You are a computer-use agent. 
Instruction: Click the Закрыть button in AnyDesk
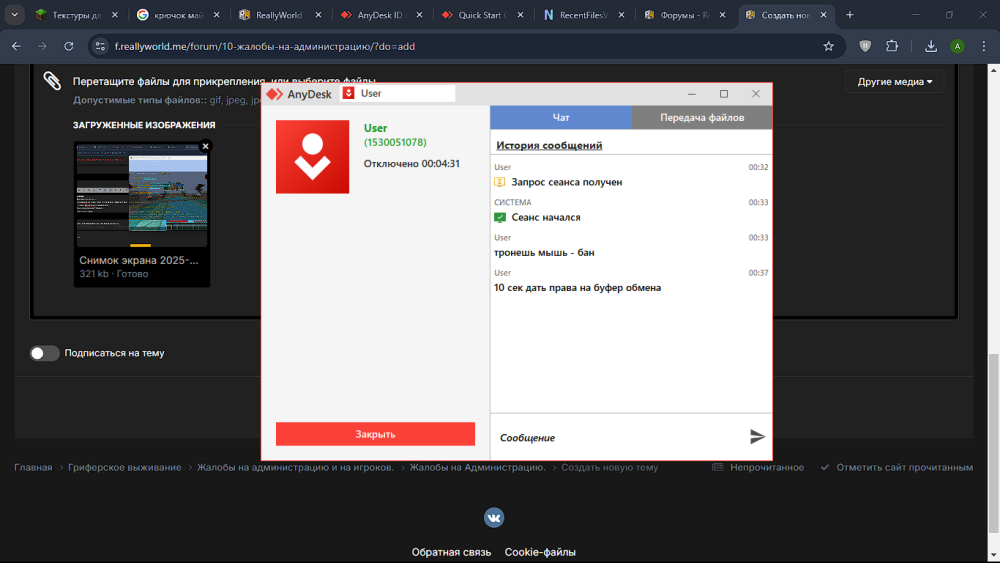pyautogui.click(x=375, y=434)
